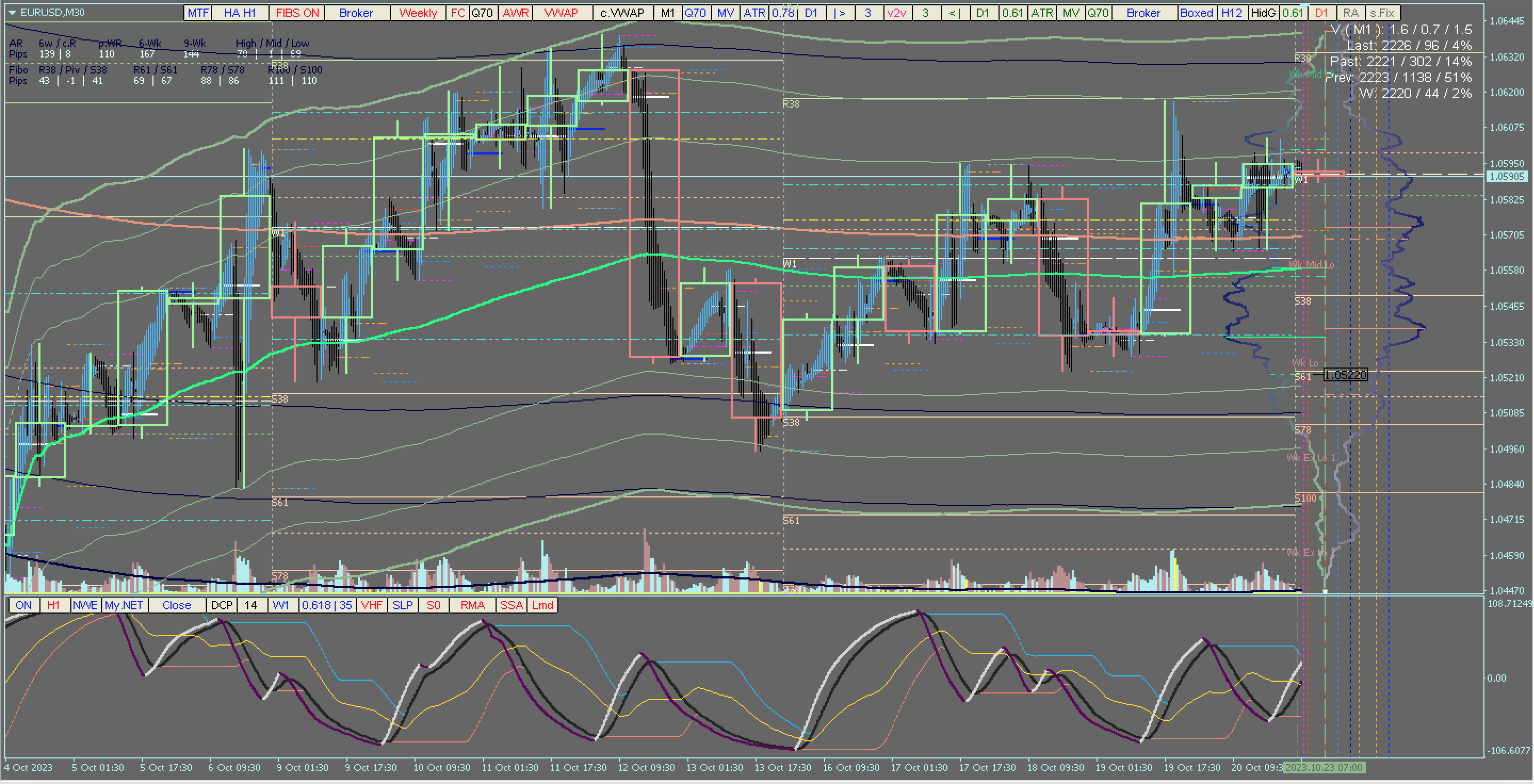
Task: Click the 2023.10.23 07:00 time marker
Action: tap(1324, 767)
